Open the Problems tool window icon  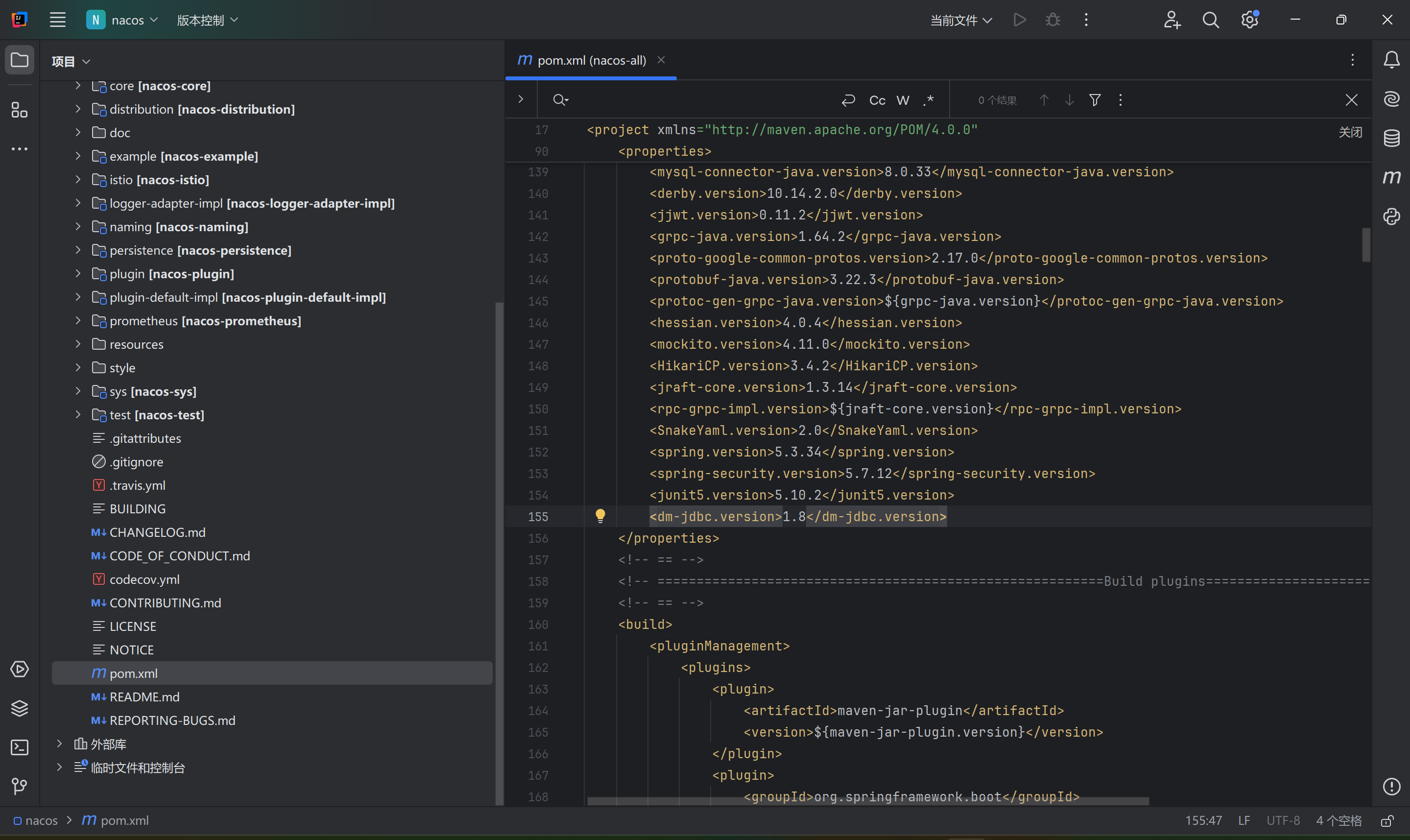[x=1391, y=786]
